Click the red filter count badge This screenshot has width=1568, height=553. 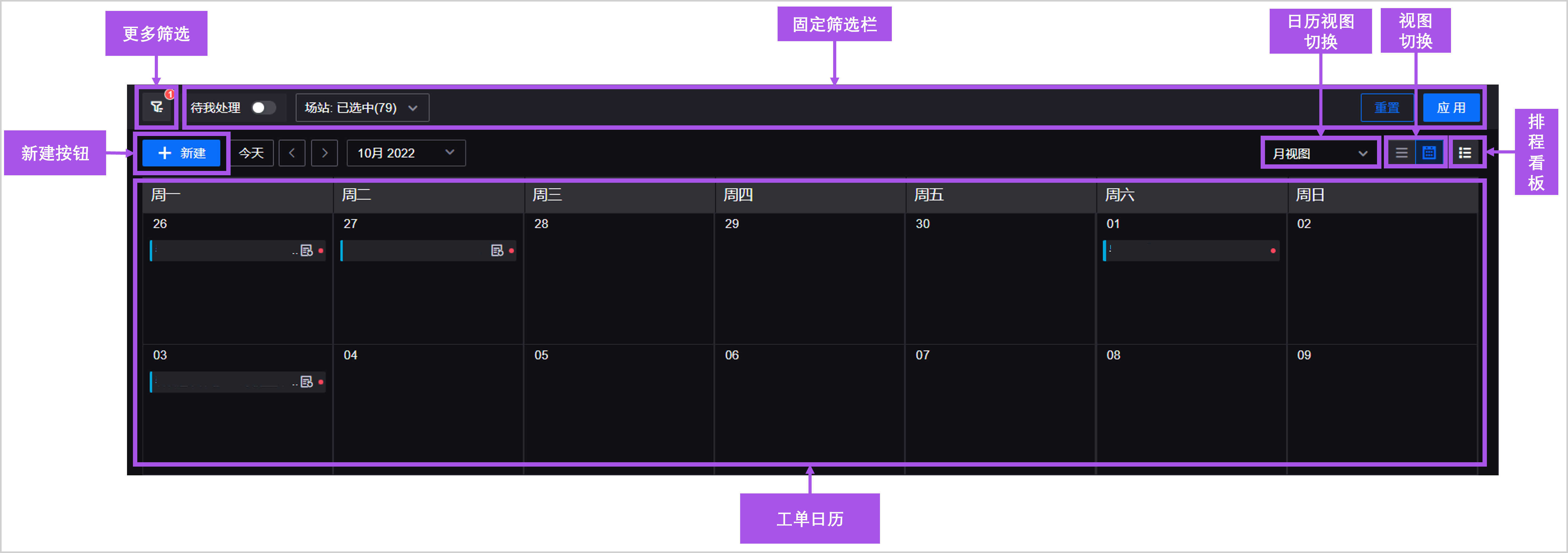pyautogui.click(x=170, y=93)
